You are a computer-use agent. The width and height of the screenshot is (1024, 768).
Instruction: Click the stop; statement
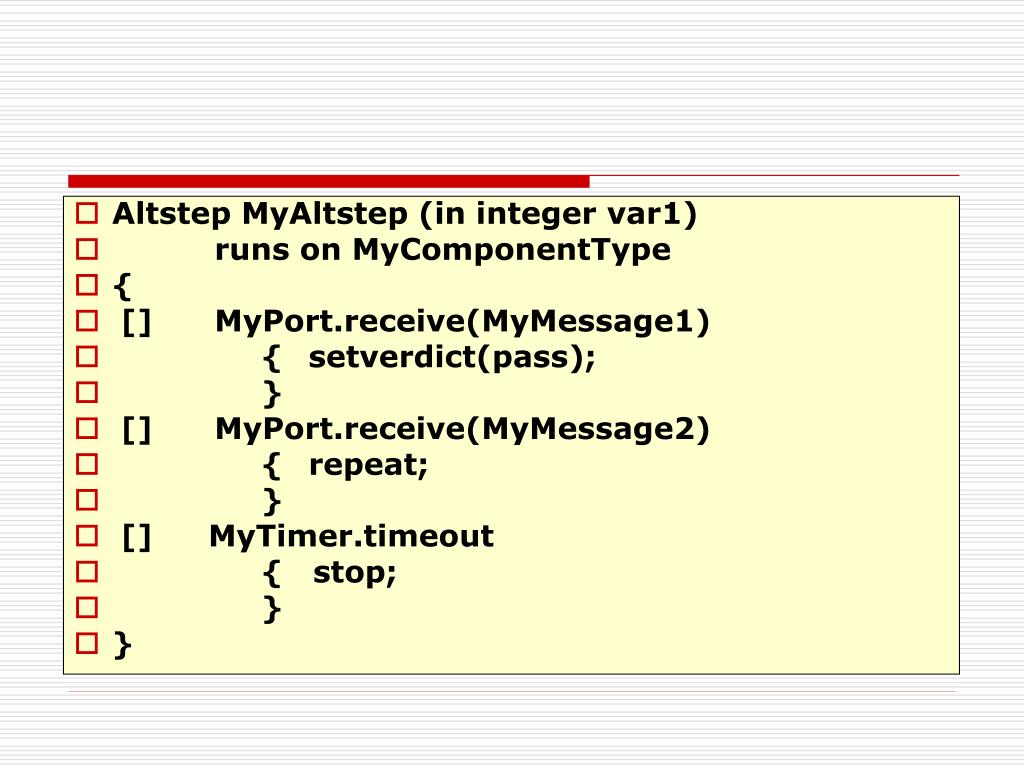pos(355,573)
